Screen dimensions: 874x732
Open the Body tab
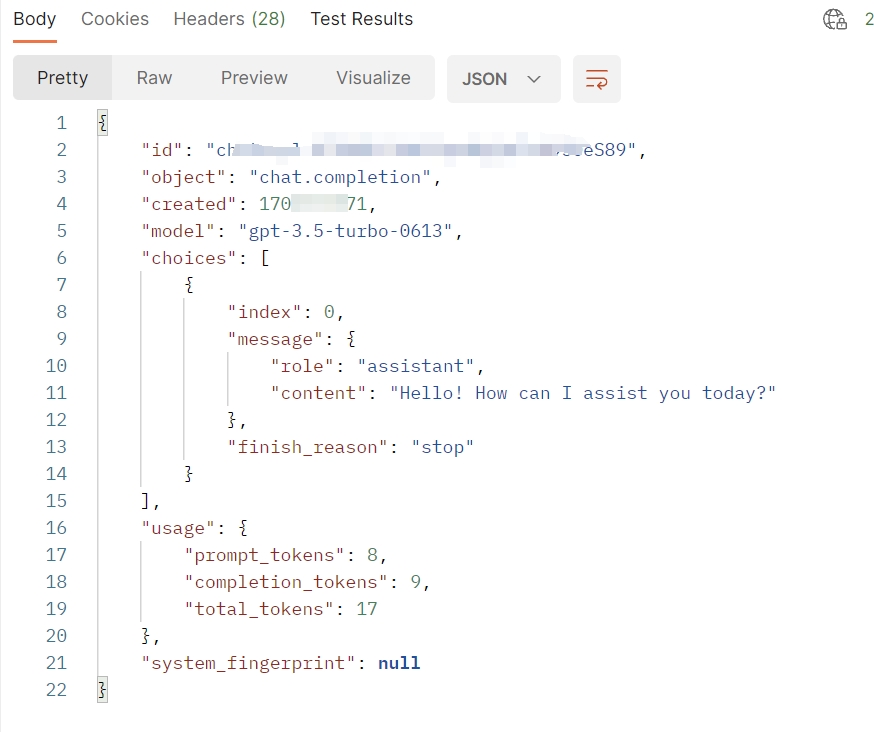coord(35,19)
